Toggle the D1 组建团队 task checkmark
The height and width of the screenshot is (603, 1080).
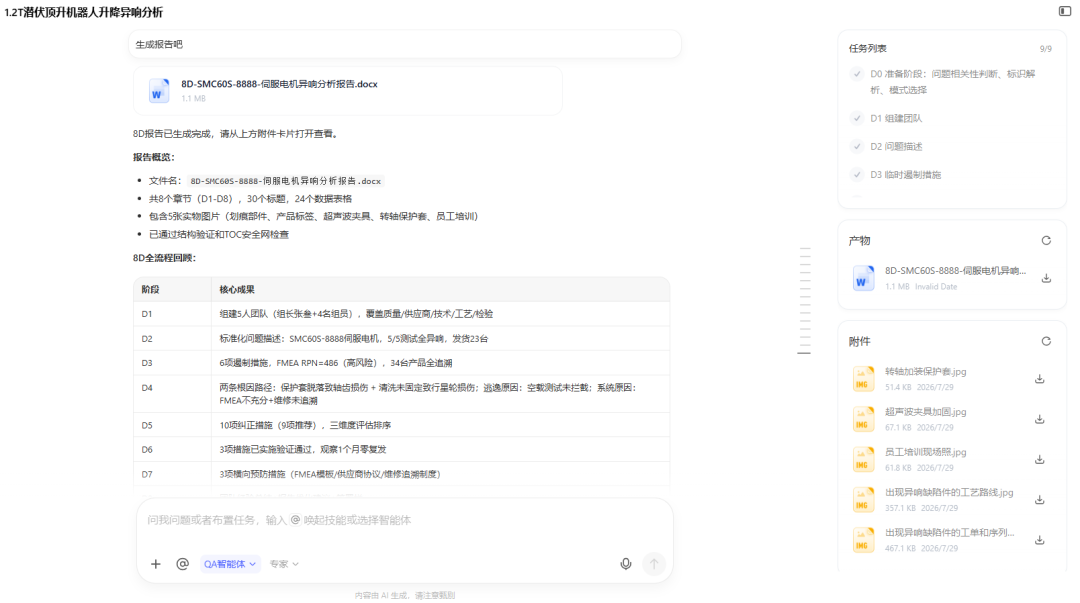pos(857,119)
